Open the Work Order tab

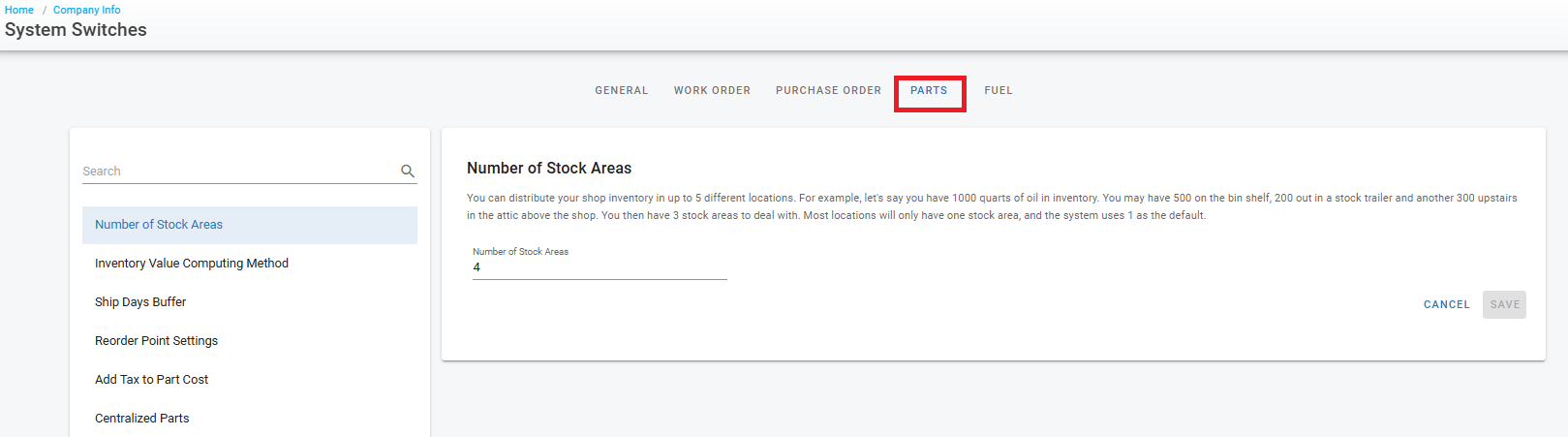712,91
